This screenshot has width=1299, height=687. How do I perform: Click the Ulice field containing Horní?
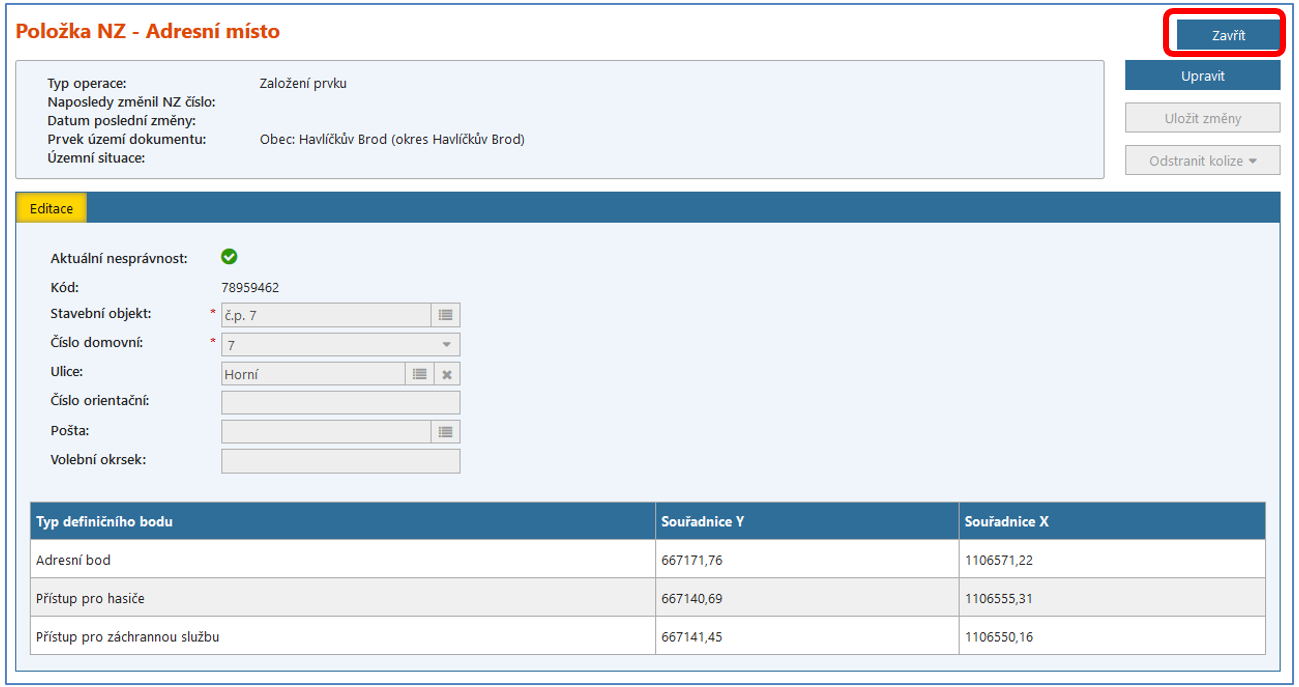313,374
